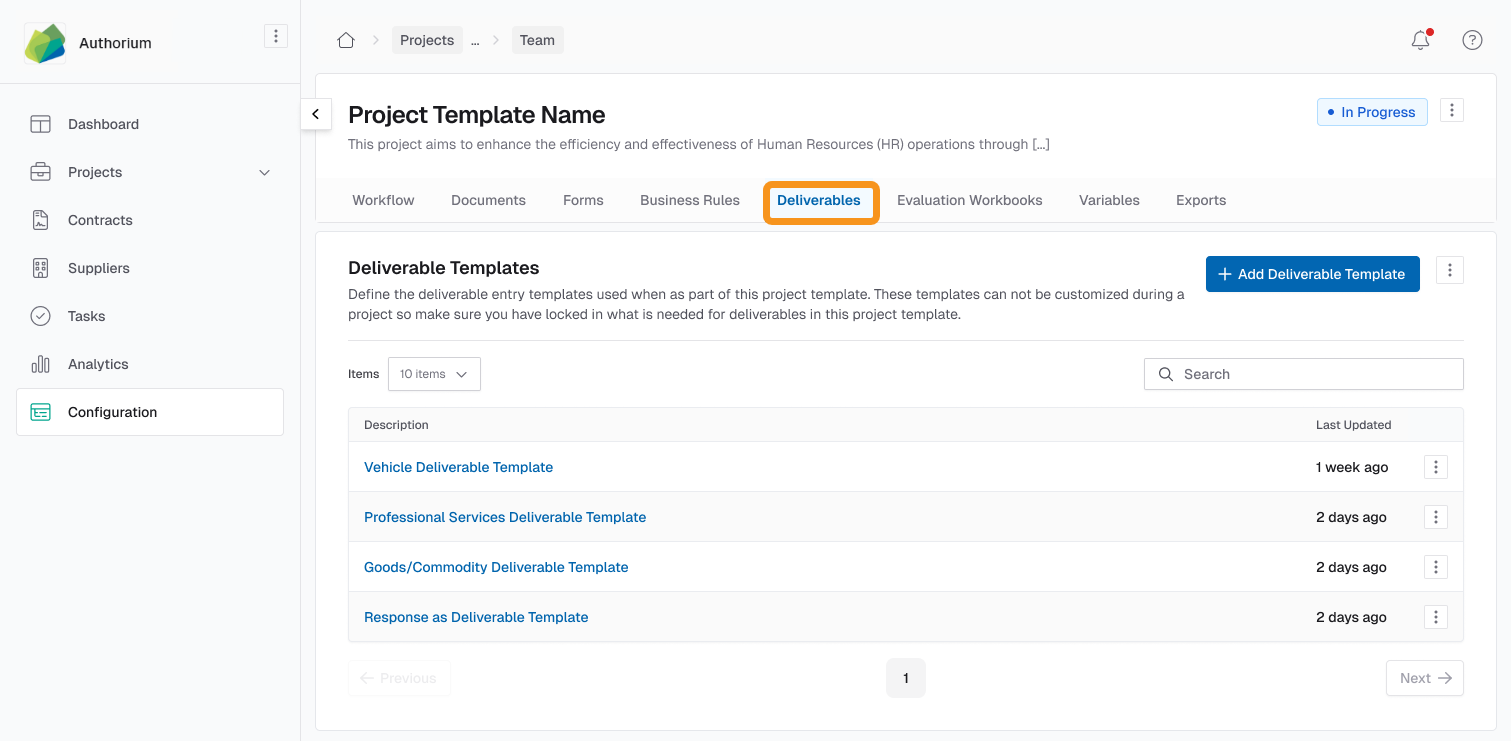The height and width of the screenshot is (741, 1511).
Task: Click the Add Deliverable Template button
Action: [1312, 273]
